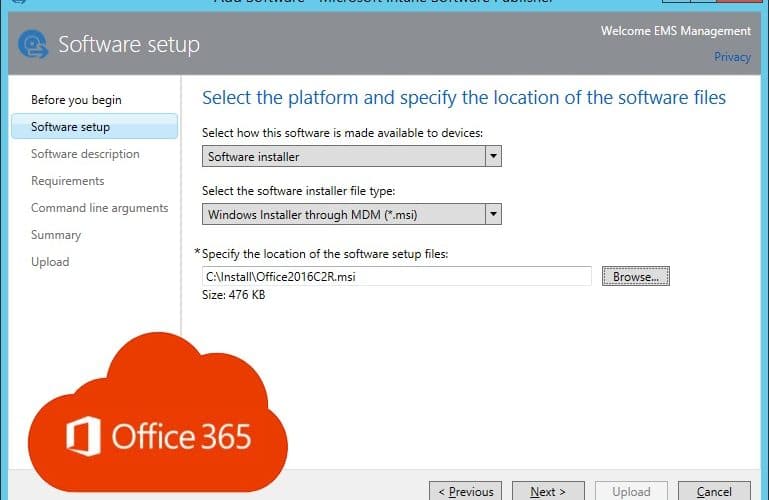Click the Software setup globe icon in header
This screenshot has width=769, height=500.
click(x=33, y=45)
